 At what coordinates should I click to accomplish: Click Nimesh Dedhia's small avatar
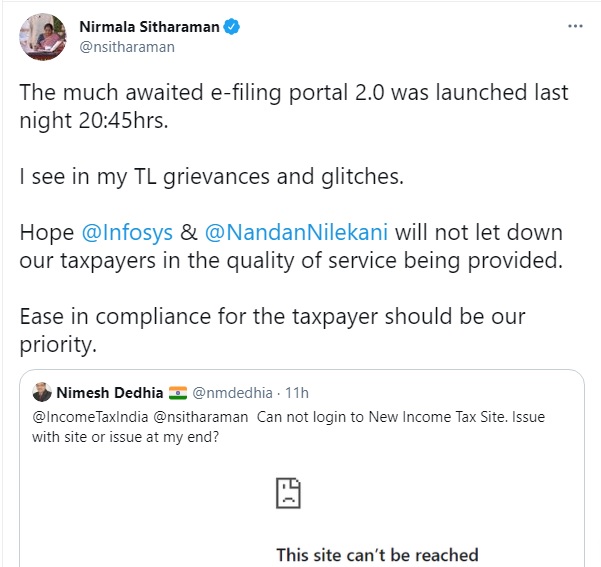[41, 391]
